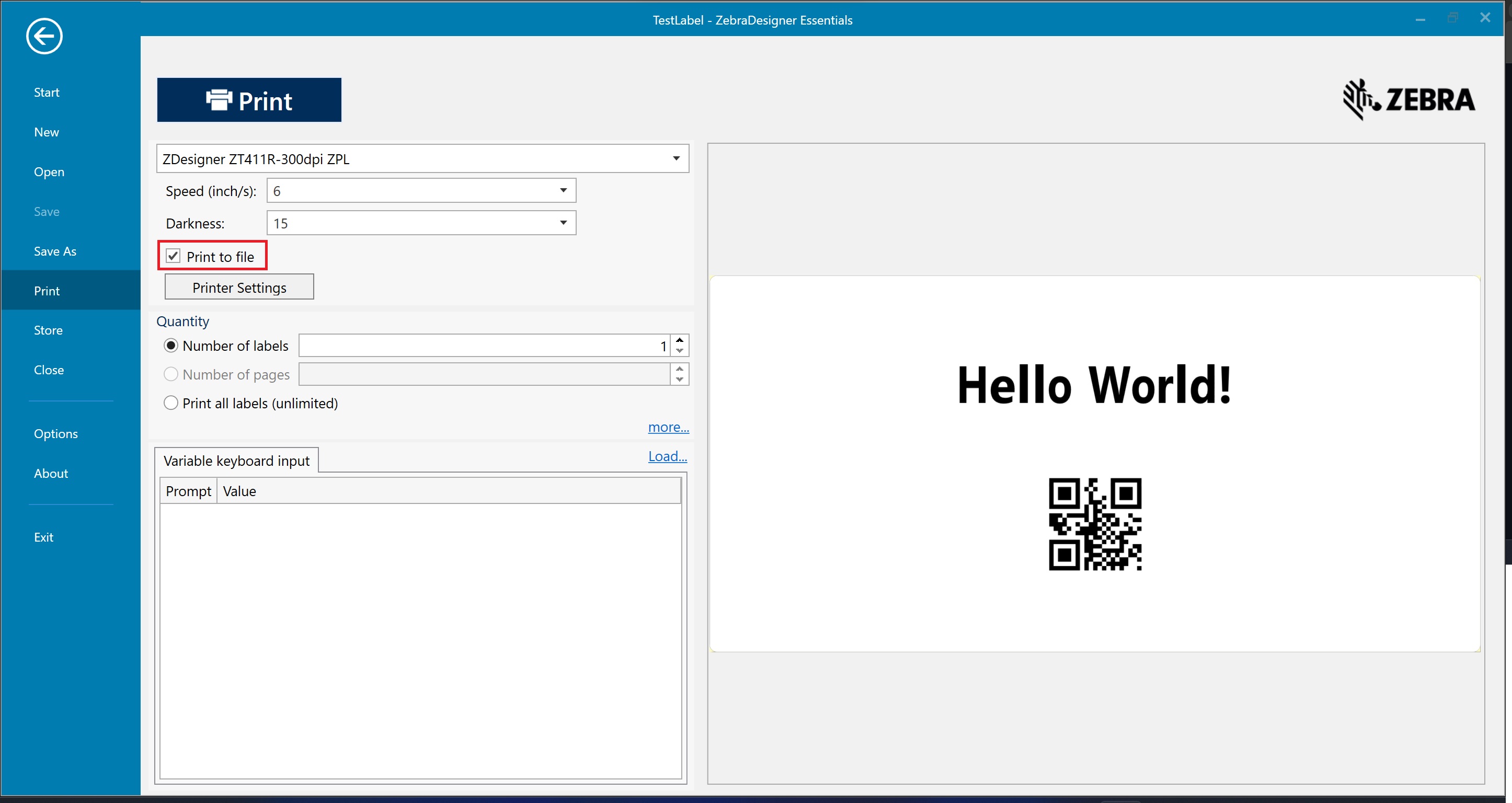
Task: Open the printer selection dropdown
Action: tap(676, 158)
